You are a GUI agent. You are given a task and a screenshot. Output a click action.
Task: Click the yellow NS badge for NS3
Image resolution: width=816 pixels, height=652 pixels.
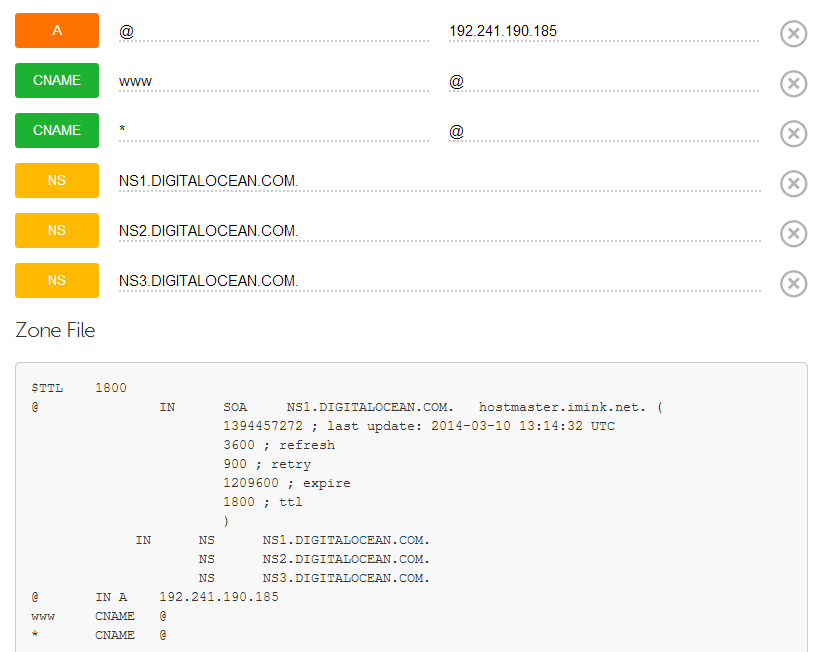[57, 281]
